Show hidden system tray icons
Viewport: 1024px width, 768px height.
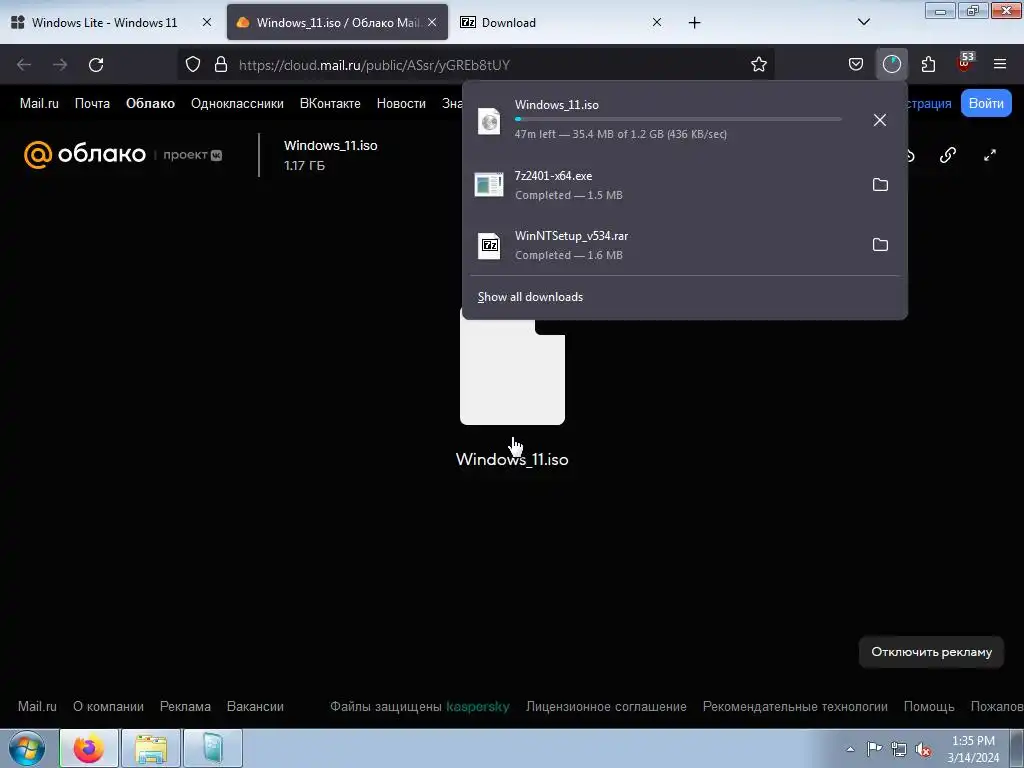[x=850, y=749]
